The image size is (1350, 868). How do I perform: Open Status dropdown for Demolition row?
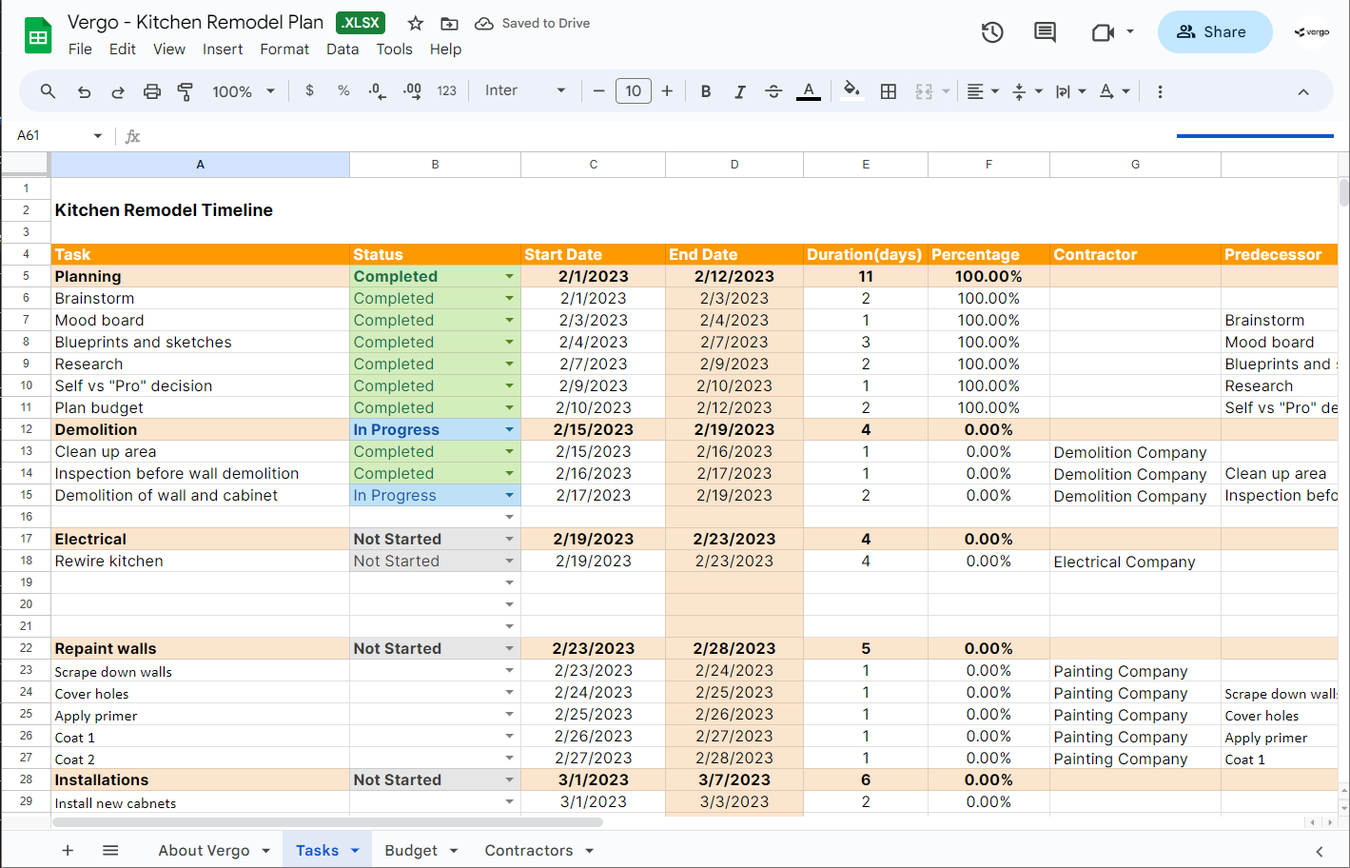point(509,430)
